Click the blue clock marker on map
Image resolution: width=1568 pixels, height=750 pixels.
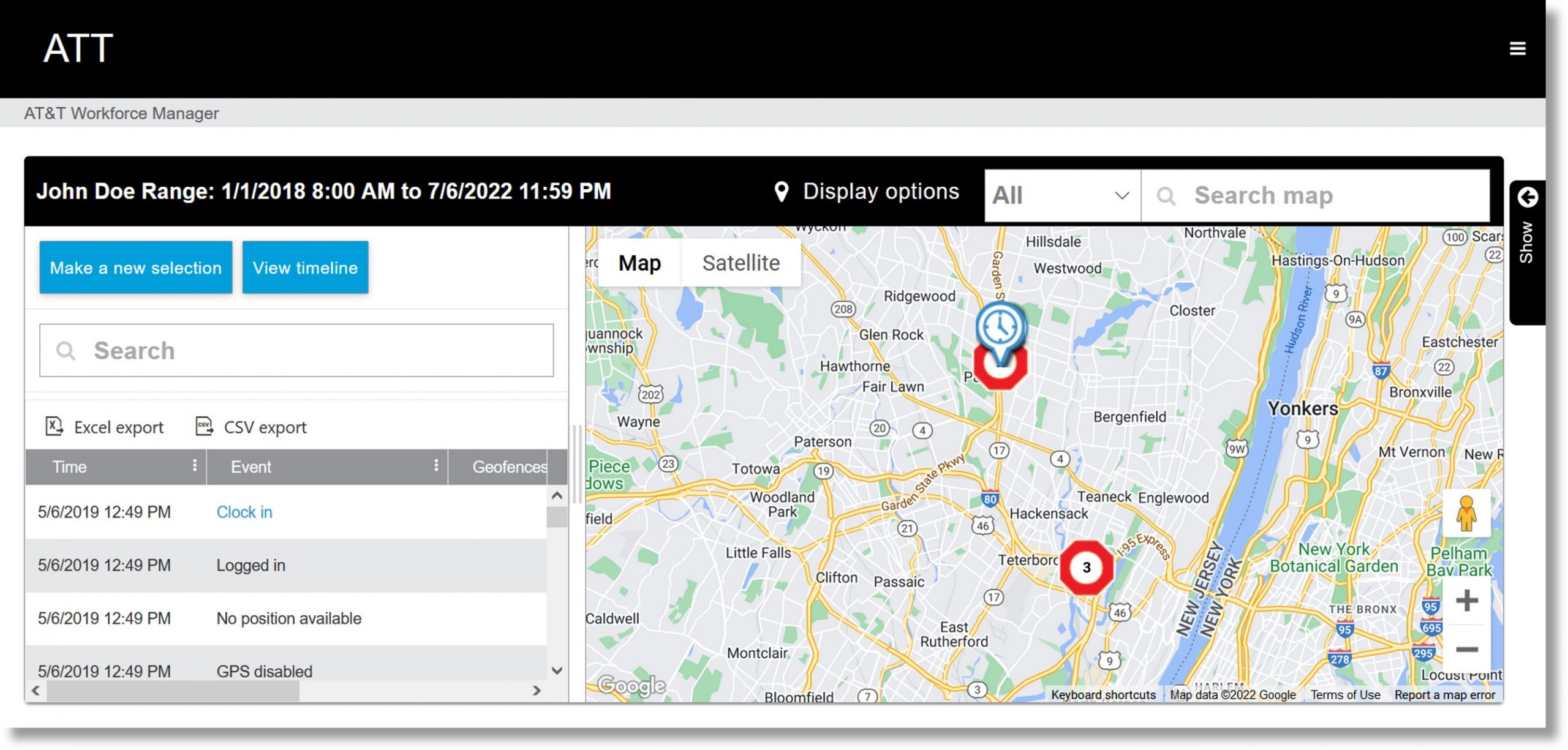(1000, 328)
